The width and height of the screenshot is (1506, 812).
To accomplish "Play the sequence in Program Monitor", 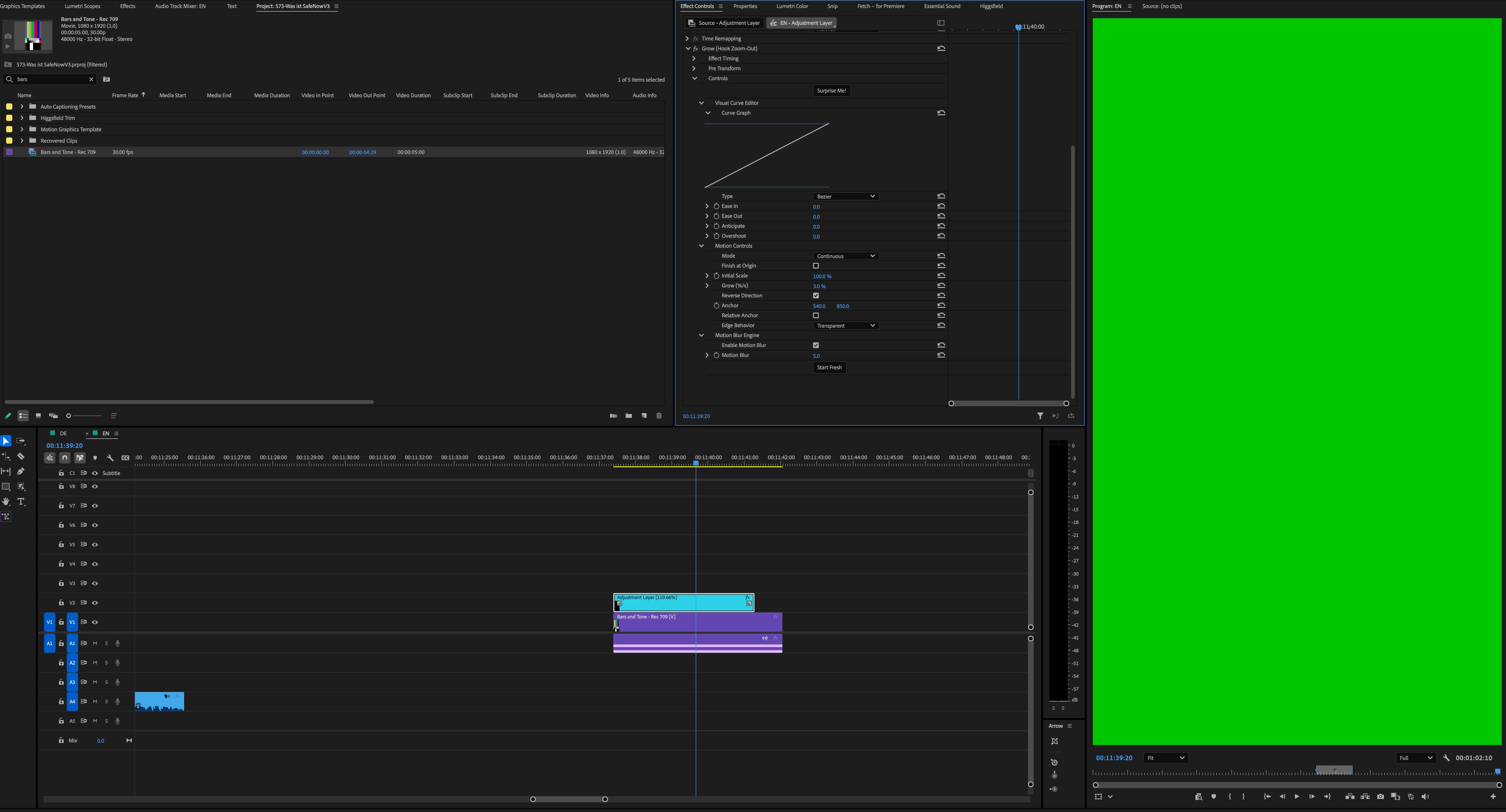I will (x=1297, y=797).
